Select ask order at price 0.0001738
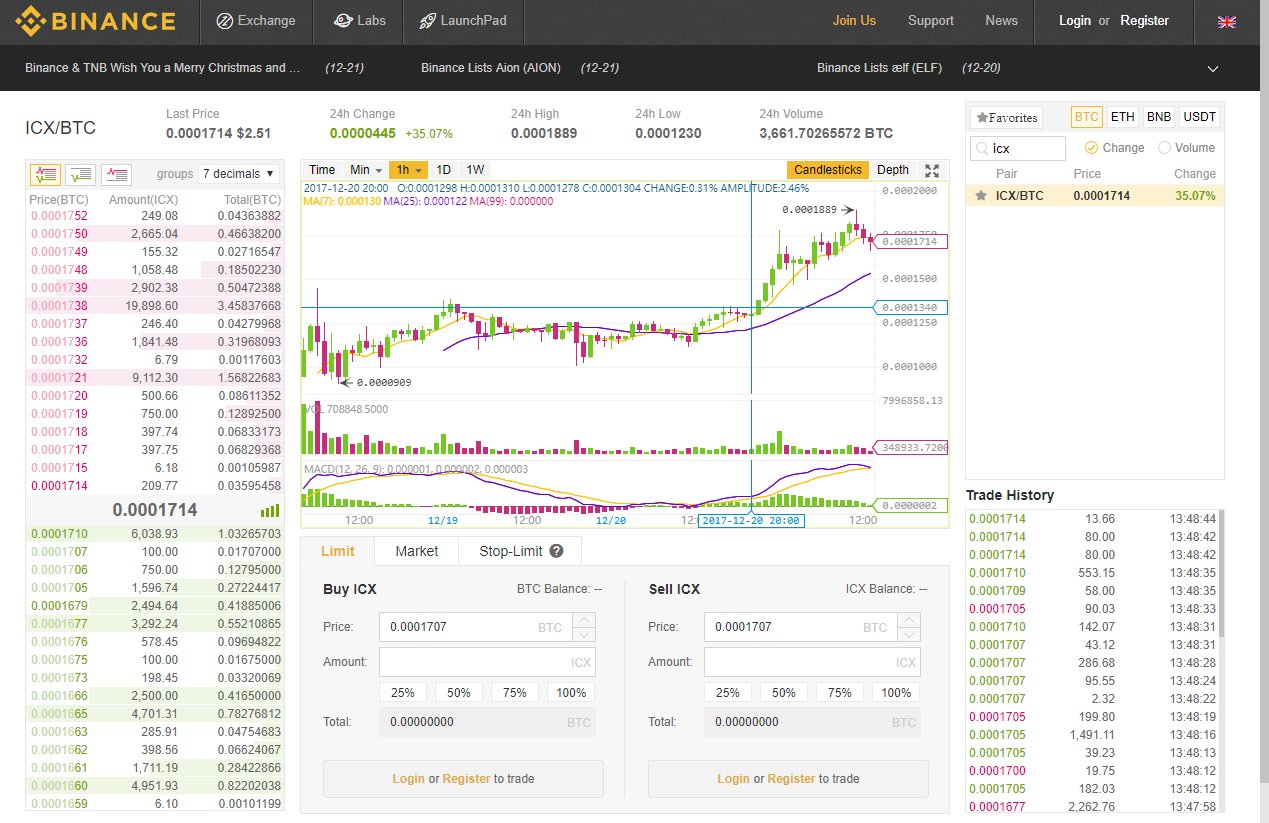 [156, 305]
